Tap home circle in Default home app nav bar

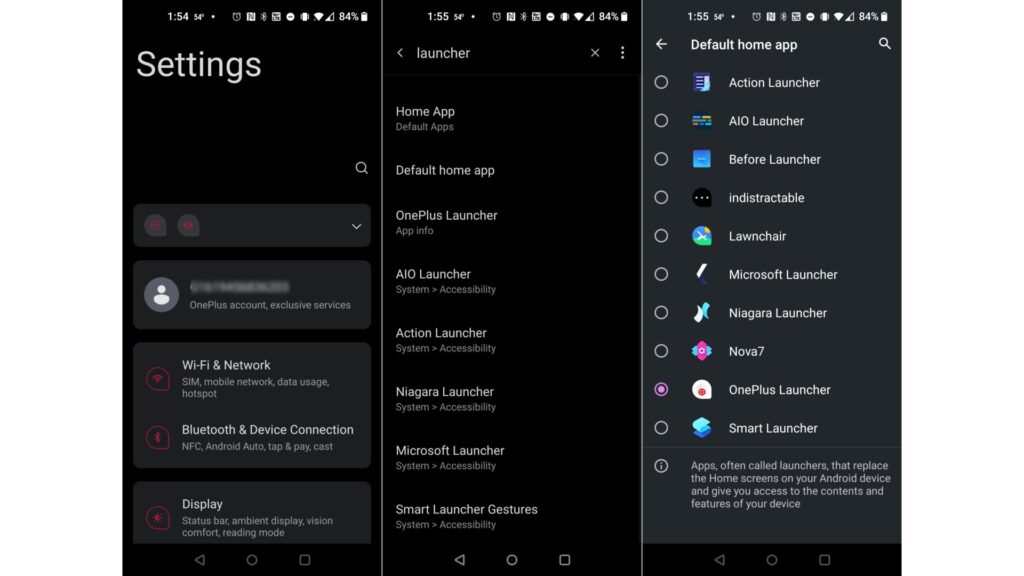[x=772, y=560]
